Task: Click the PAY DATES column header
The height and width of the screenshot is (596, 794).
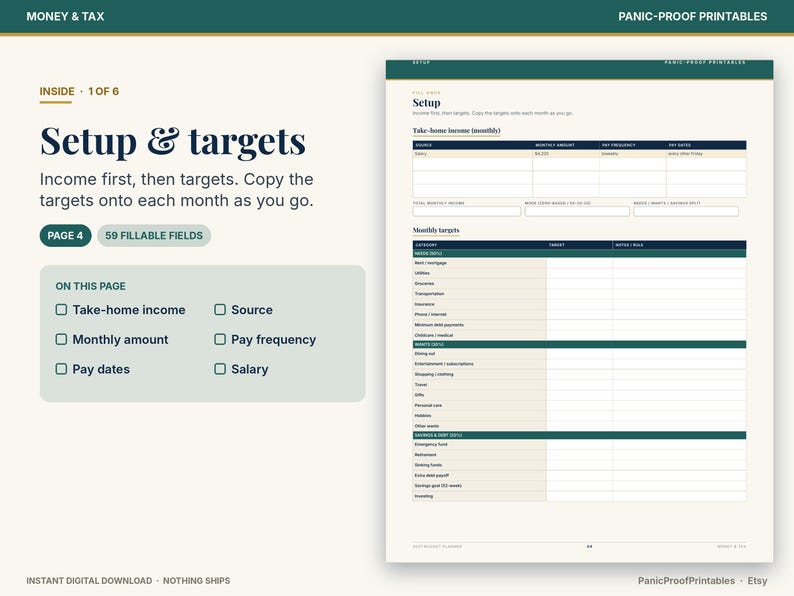Action: pos(680,145)
